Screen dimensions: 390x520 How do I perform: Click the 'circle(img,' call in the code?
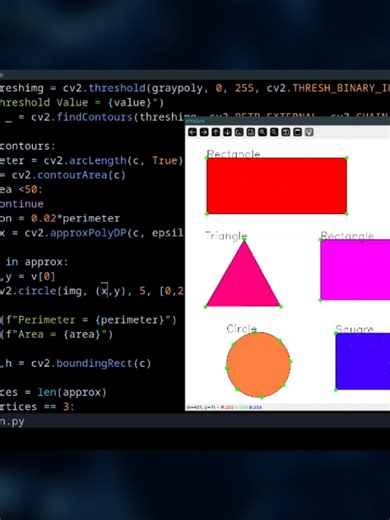[x=50, y=291]
